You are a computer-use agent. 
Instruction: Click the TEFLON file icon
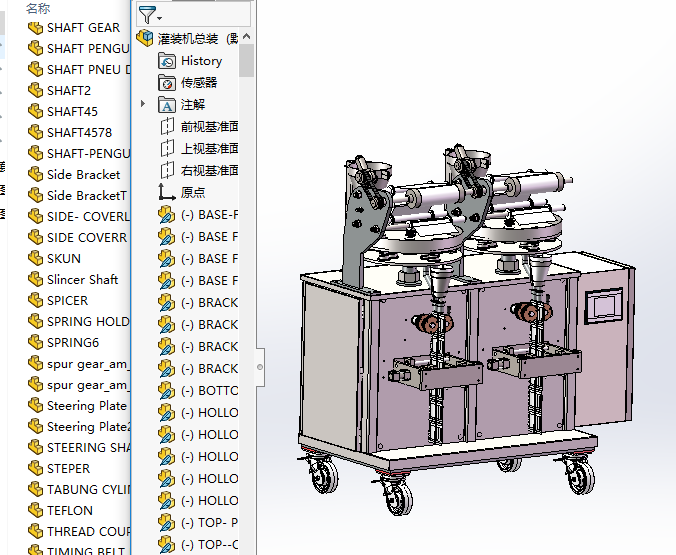pos(35,511)
